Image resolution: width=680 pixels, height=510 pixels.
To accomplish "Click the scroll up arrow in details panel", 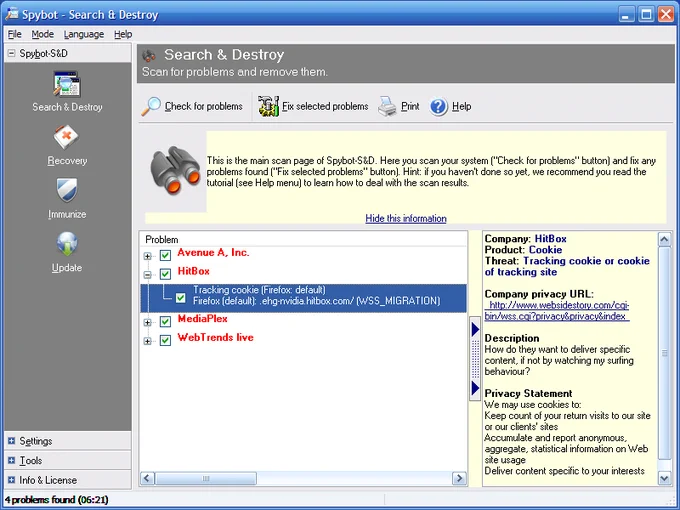I will 664,239.
